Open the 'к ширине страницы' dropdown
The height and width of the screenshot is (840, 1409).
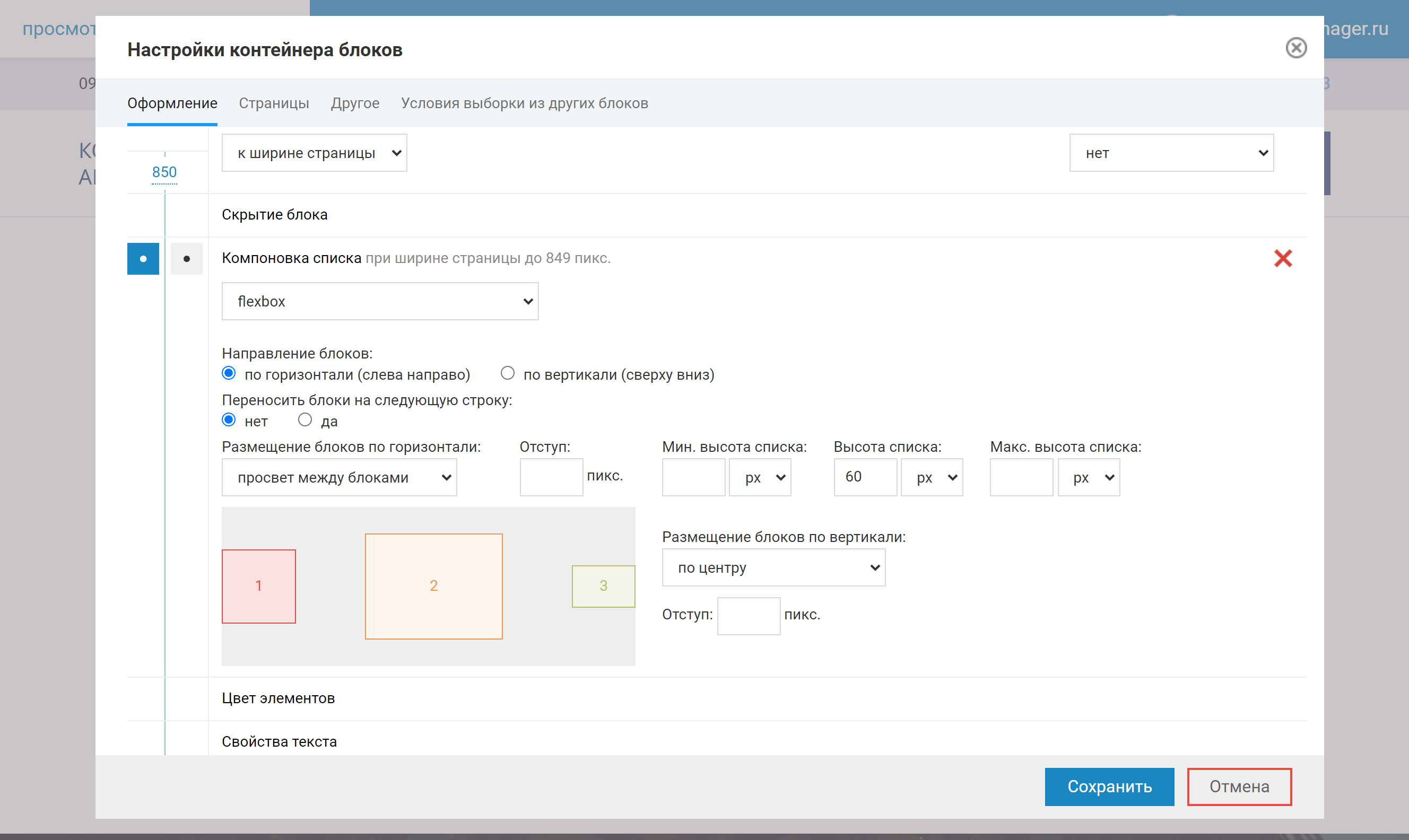point(314,153)
